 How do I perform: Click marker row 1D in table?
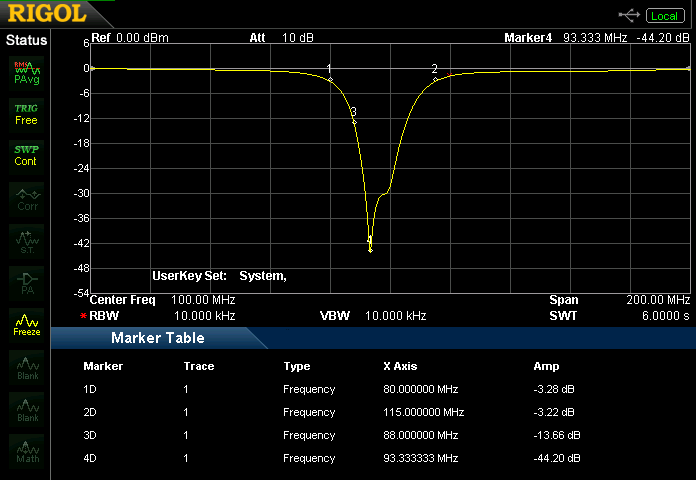click(332, 389)
